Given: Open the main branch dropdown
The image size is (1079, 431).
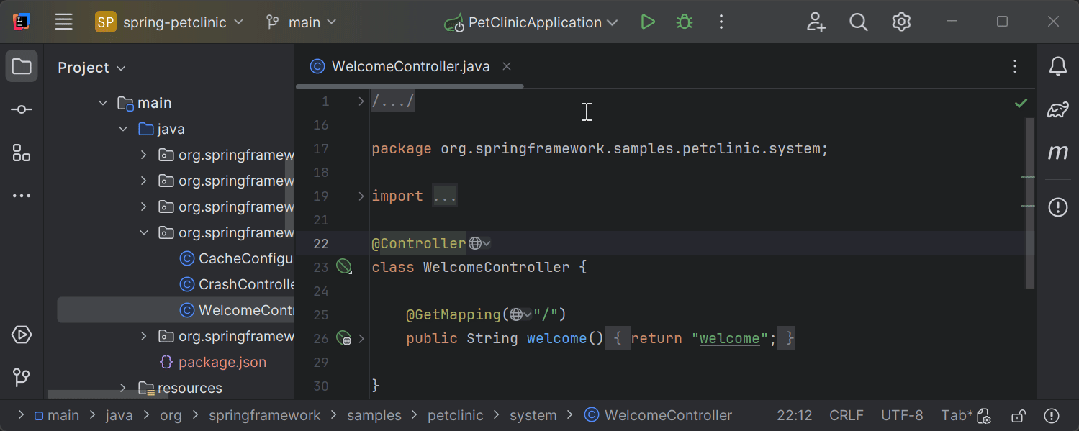Looking at the screenshot, I should point(301,22).
